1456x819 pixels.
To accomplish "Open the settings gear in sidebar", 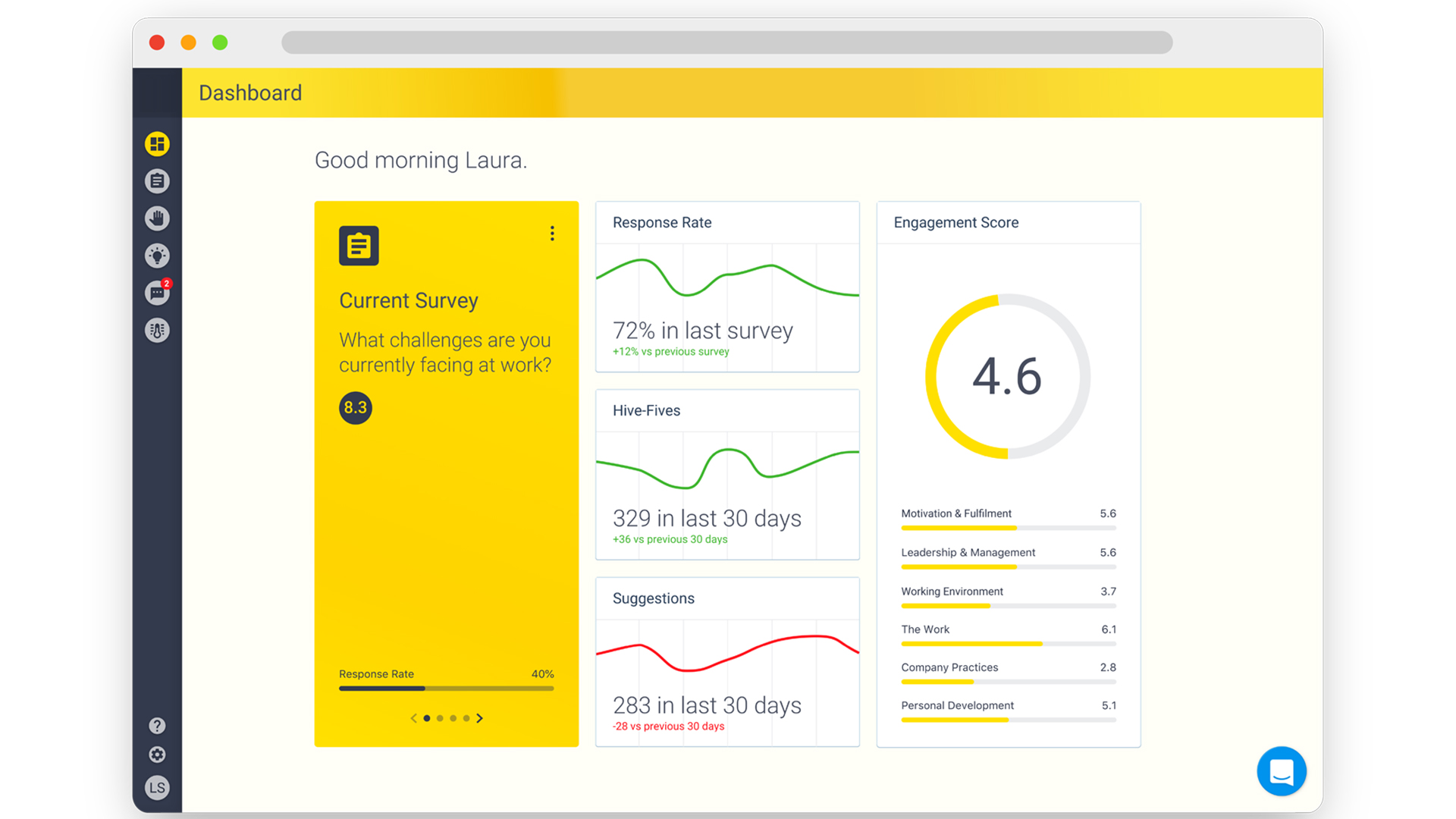I will (x=157, y=755).
